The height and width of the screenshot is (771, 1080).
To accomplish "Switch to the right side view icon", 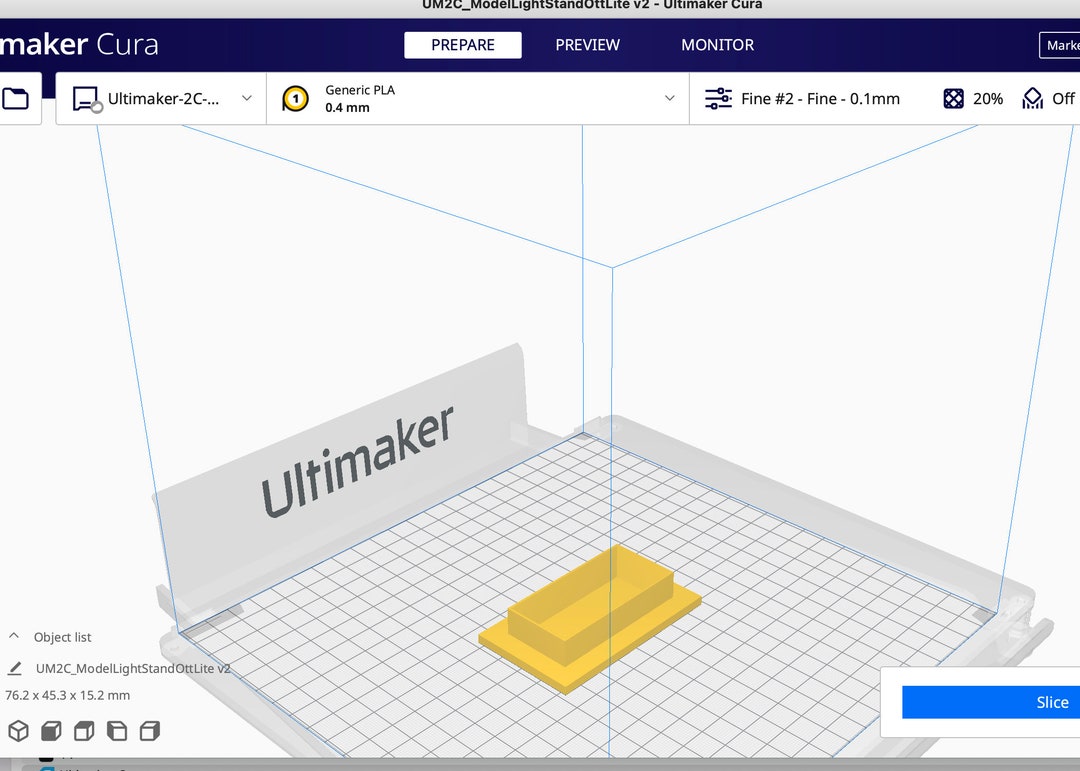I will point(150,731).
